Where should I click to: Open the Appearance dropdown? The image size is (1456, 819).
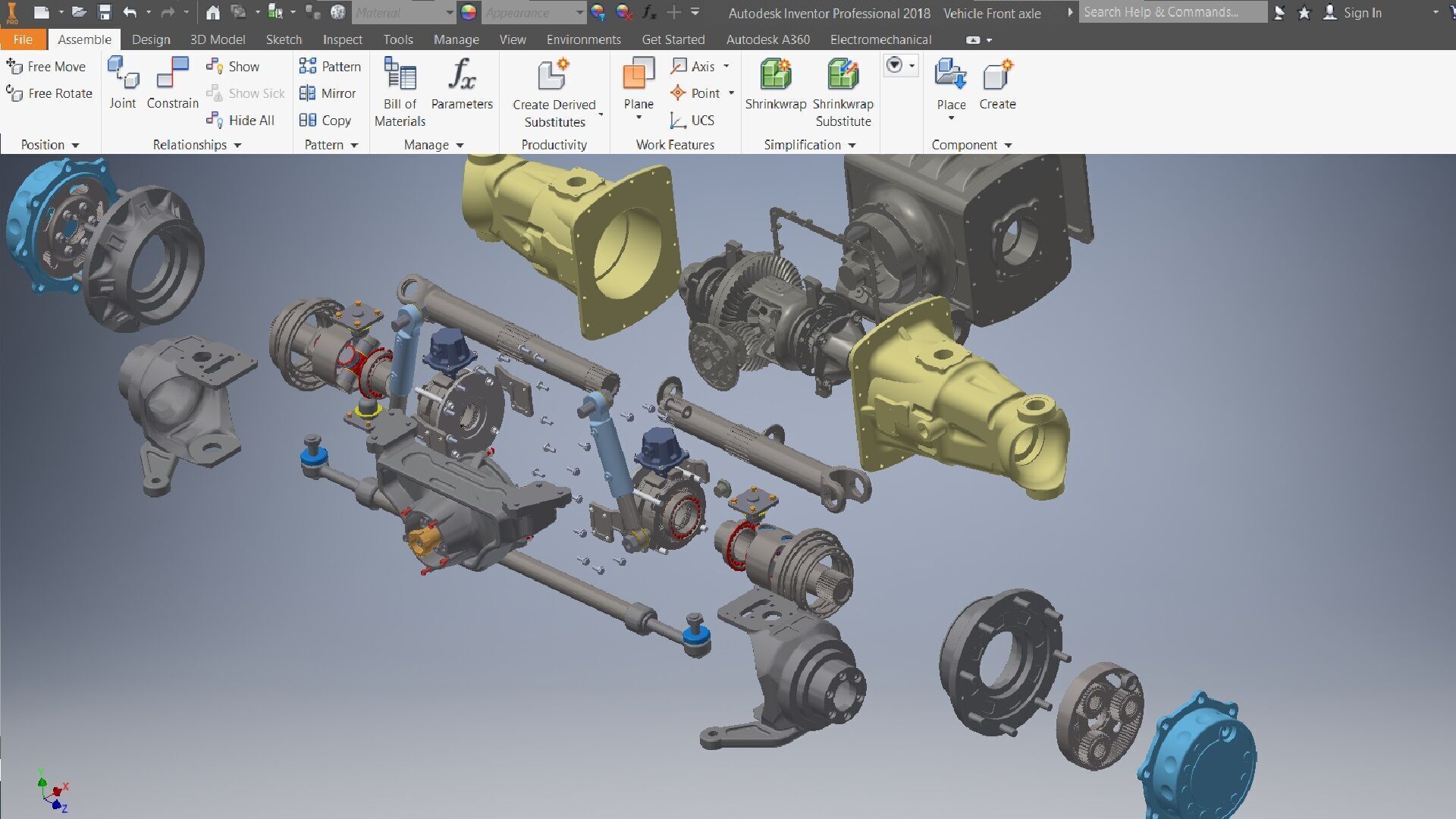(579, 13)
